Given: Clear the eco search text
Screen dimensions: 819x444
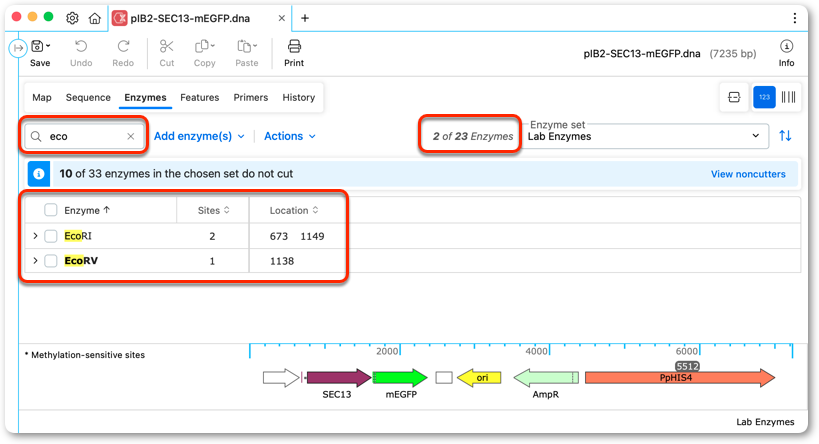Looking at the screenshot, I should point(131,136).
